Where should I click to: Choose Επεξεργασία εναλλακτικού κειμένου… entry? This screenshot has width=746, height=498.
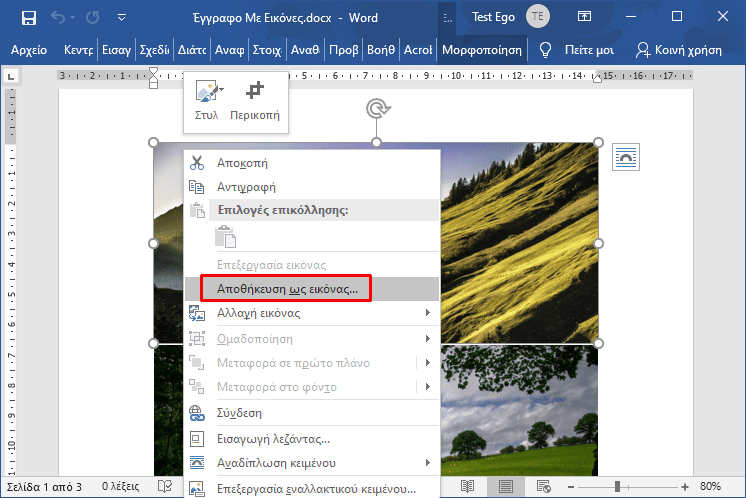[x=312, y=488]
